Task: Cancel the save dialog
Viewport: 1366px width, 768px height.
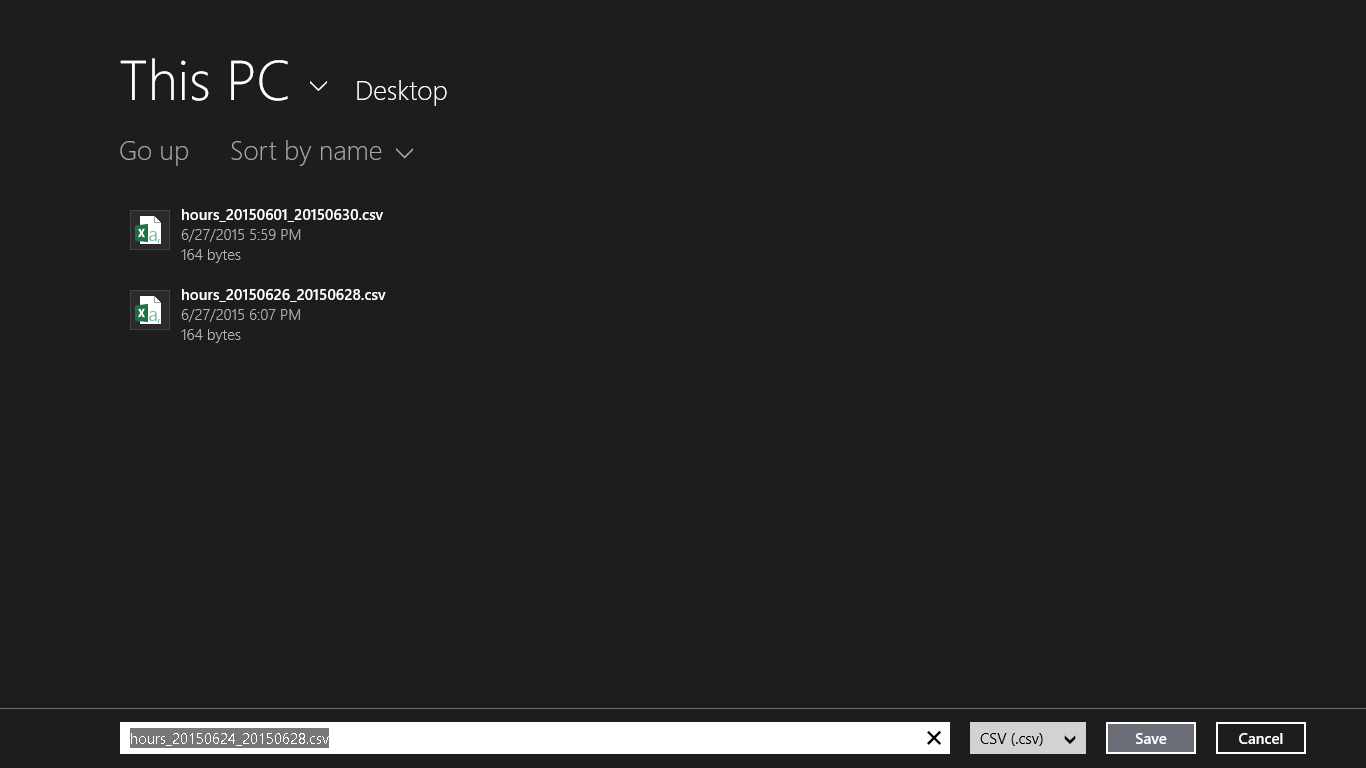Action: (x=1260, y=738)
